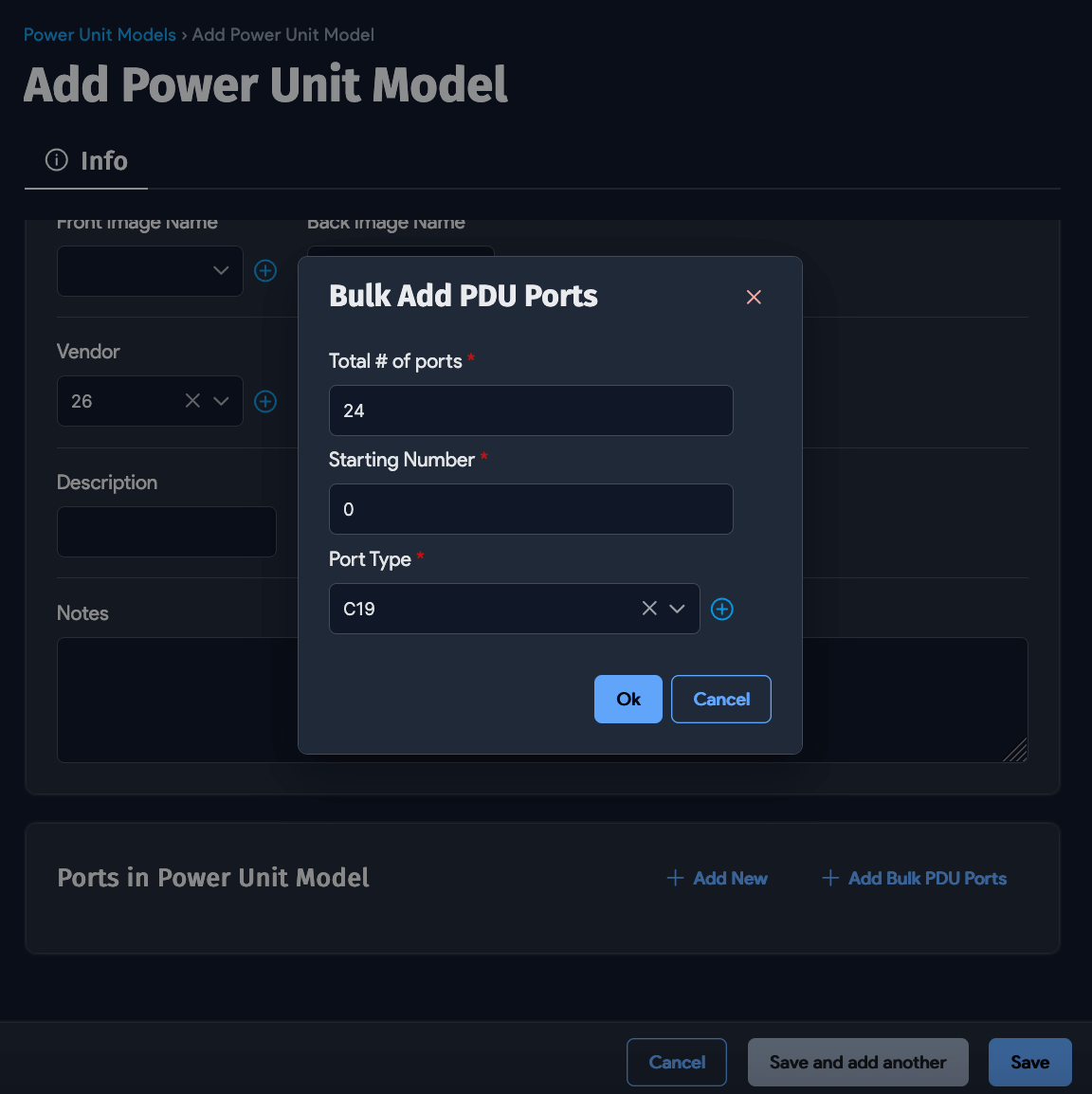Open the Port Type dropdown

(x=677, y=609)
